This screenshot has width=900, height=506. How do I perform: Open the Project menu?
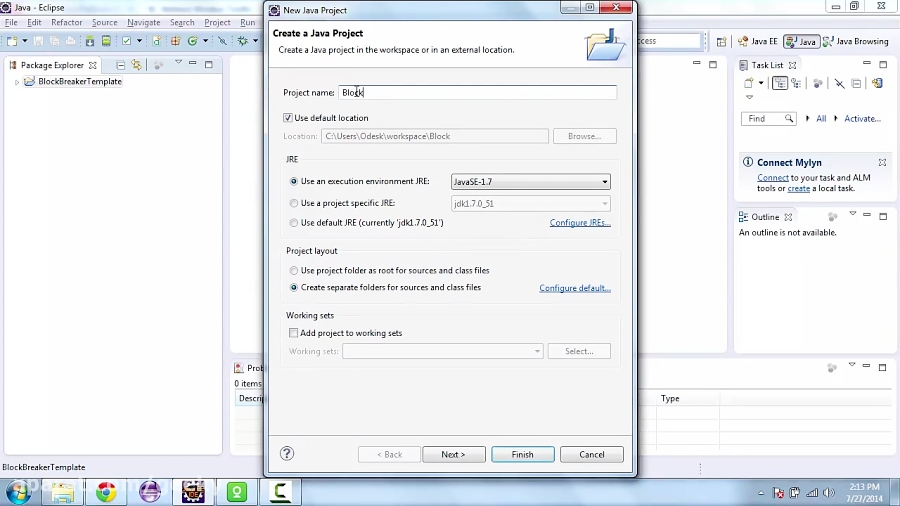coord(217,22)
